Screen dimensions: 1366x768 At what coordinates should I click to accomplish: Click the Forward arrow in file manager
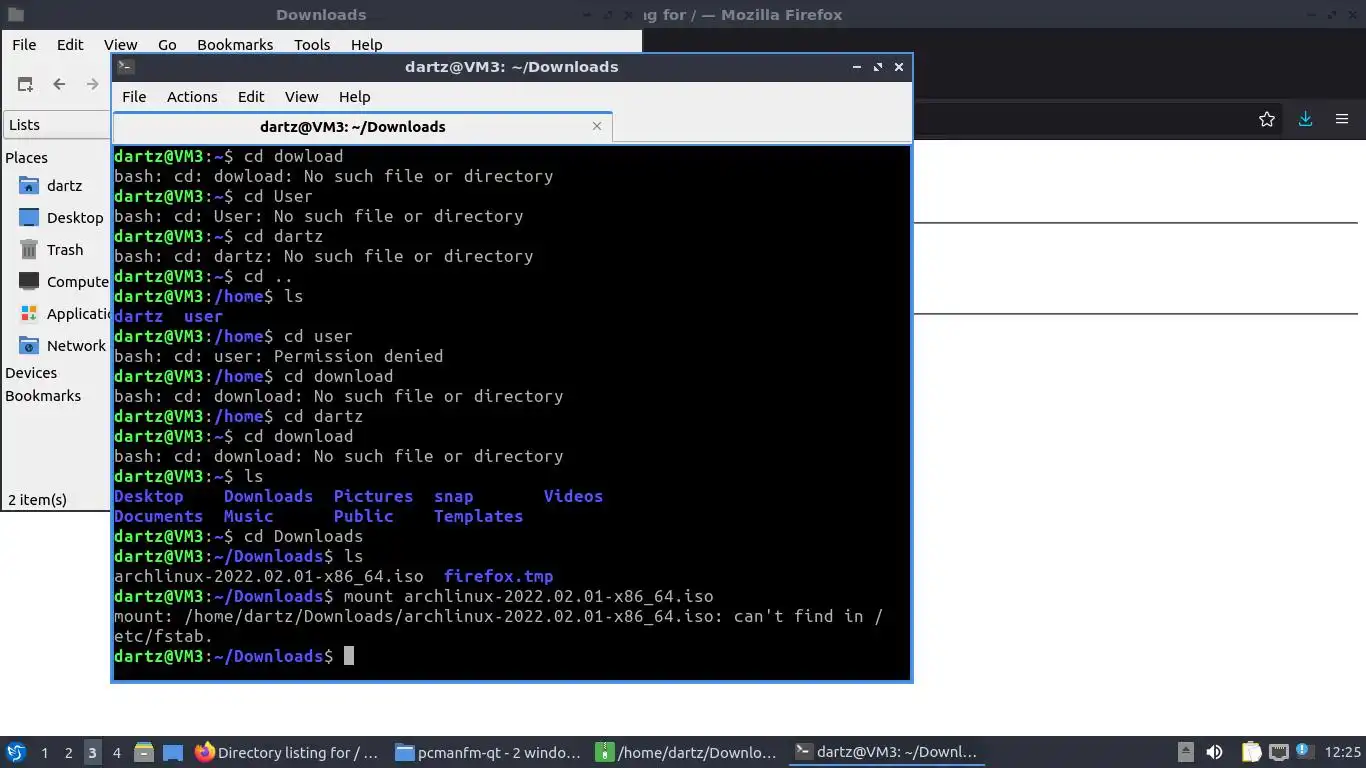pyautogui.click(x=92, y=85)
